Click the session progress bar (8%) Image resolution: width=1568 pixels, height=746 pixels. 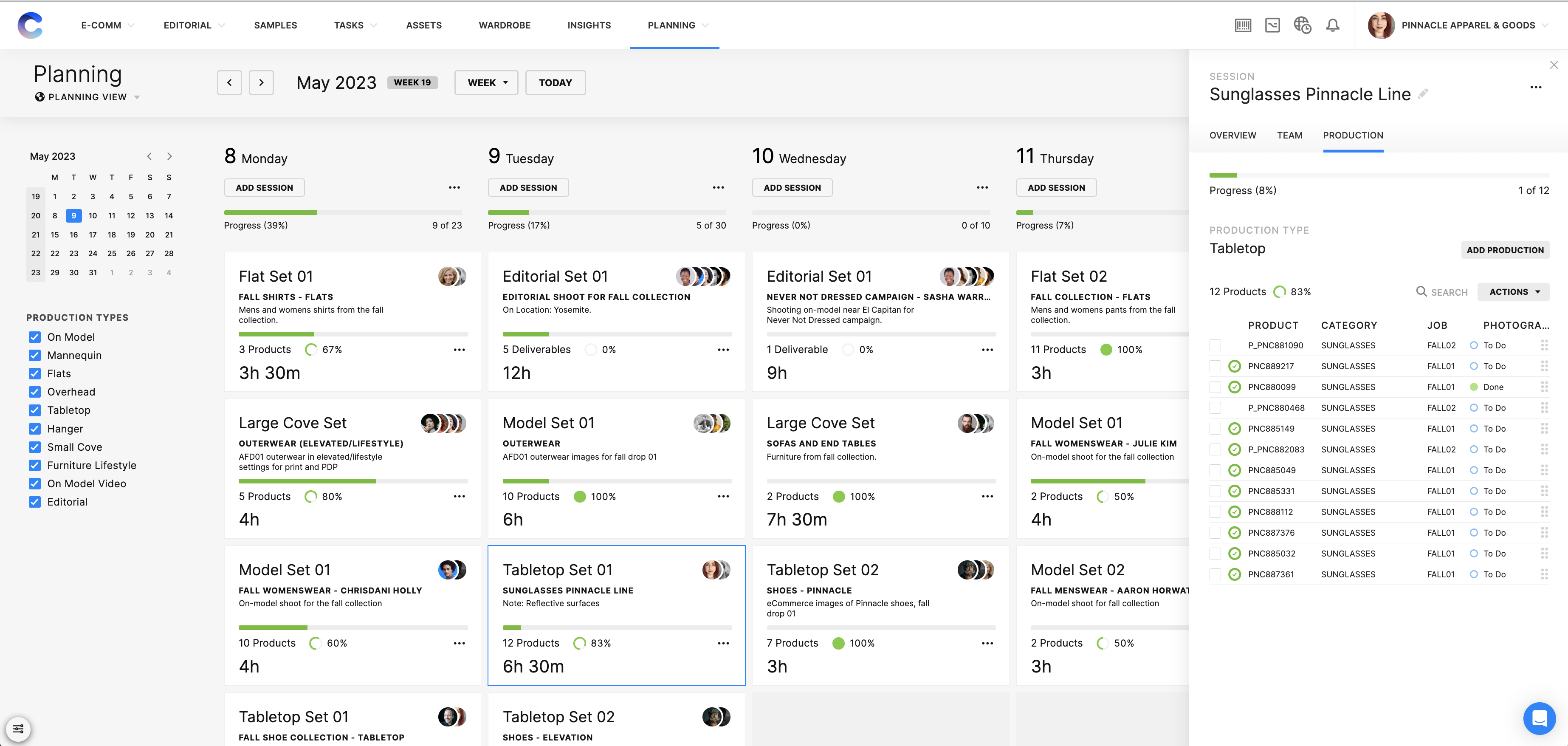[x=1379, y=175]
